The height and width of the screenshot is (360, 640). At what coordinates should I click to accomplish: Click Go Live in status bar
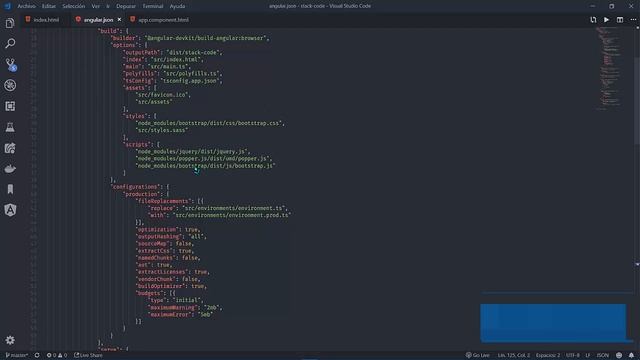pos(478,355)
